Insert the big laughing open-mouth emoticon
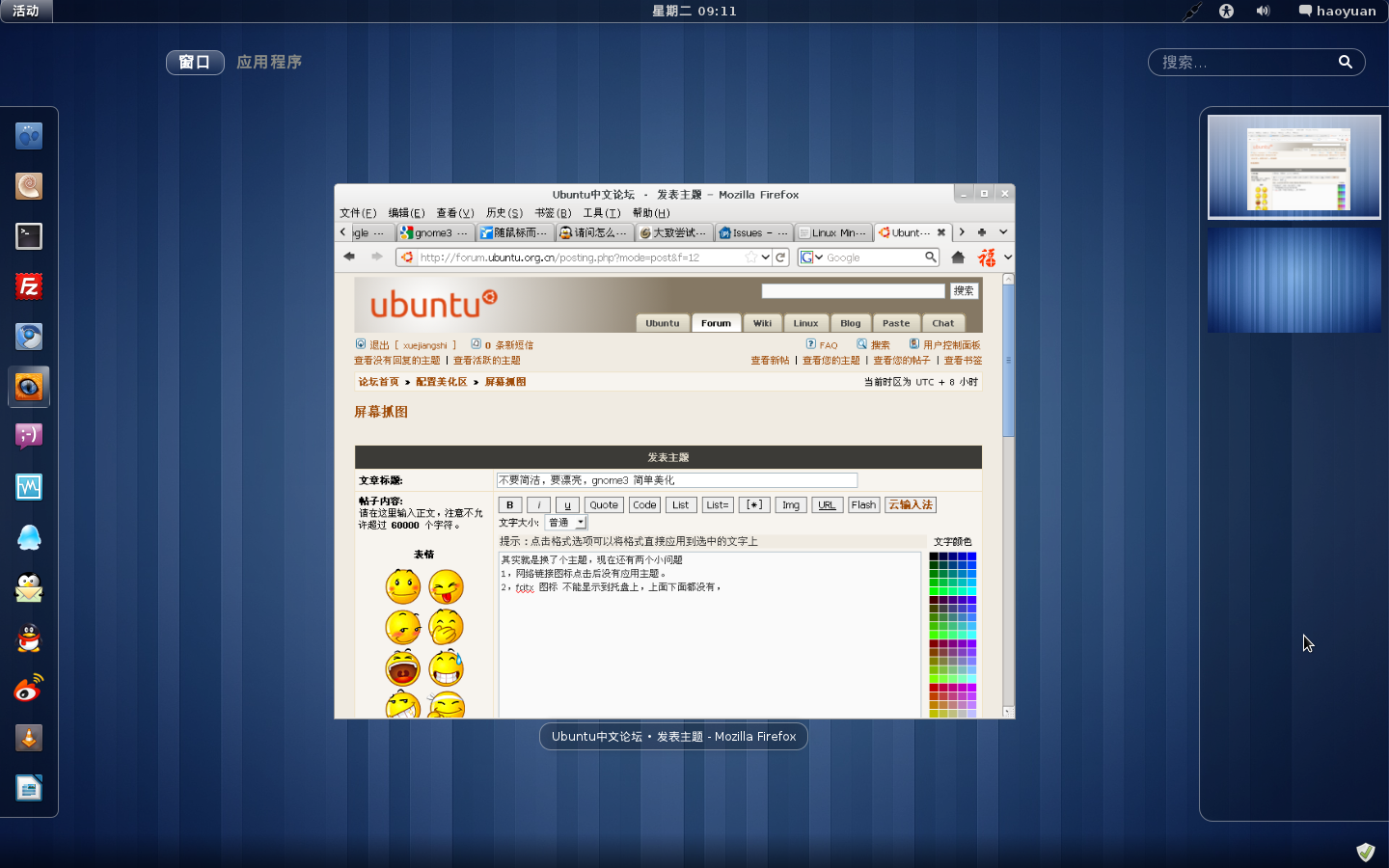The width and height of the screenshot is (1389, 868). (402, 667)
